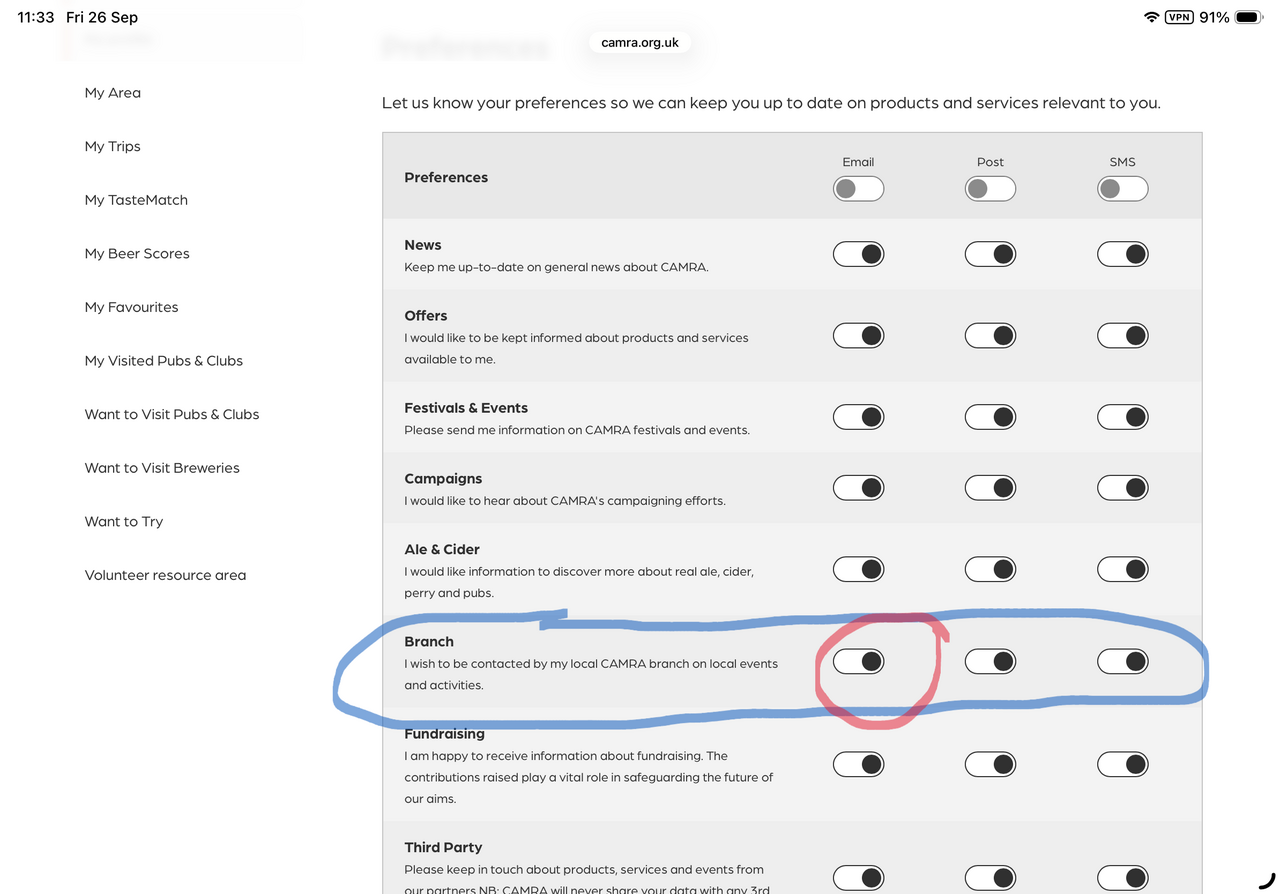Toggle the master SMS preferences switch
The width and height of the screenshot is (1280, 894).
click(1122, 189)
